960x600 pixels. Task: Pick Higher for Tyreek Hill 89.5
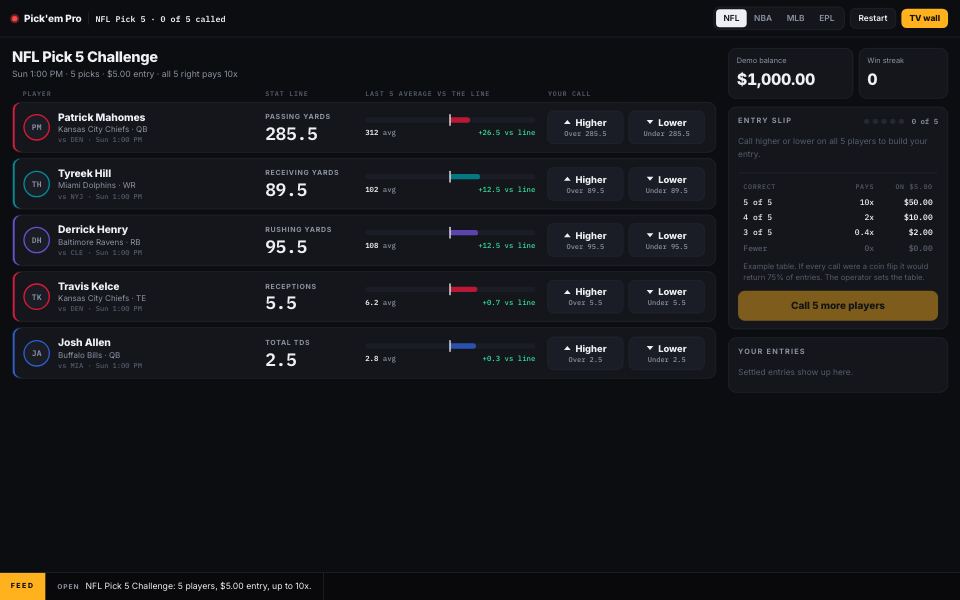(585, 184)
